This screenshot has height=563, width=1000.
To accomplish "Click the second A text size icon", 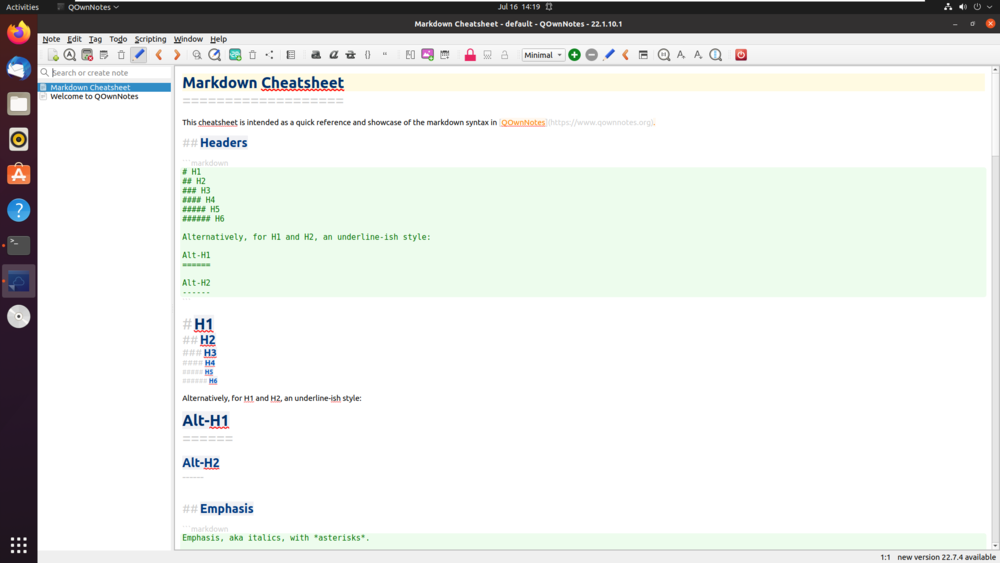I will 698,55.
